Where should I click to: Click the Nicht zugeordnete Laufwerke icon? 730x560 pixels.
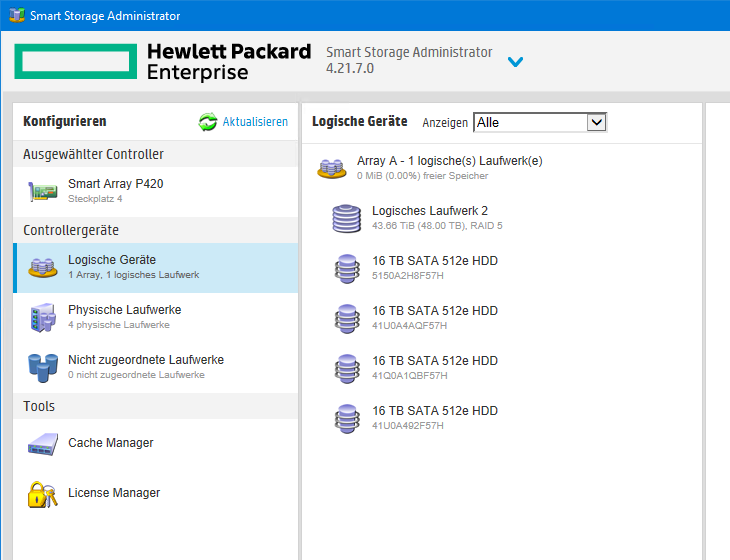[x=43, y=368]
